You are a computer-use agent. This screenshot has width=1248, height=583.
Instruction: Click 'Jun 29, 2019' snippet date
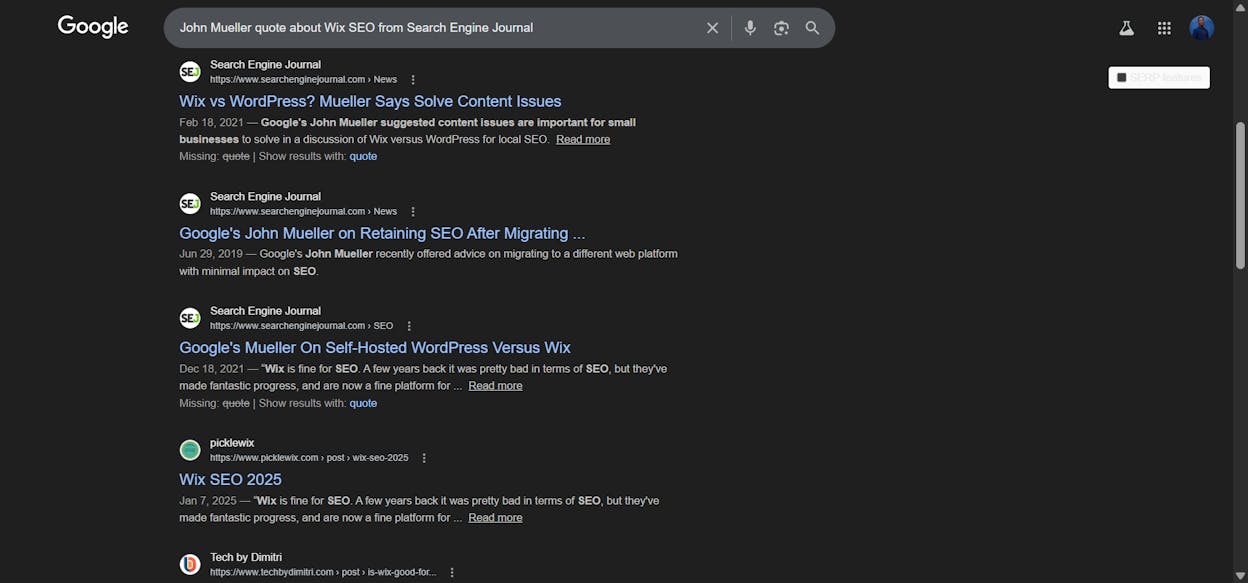coord(211,254)
